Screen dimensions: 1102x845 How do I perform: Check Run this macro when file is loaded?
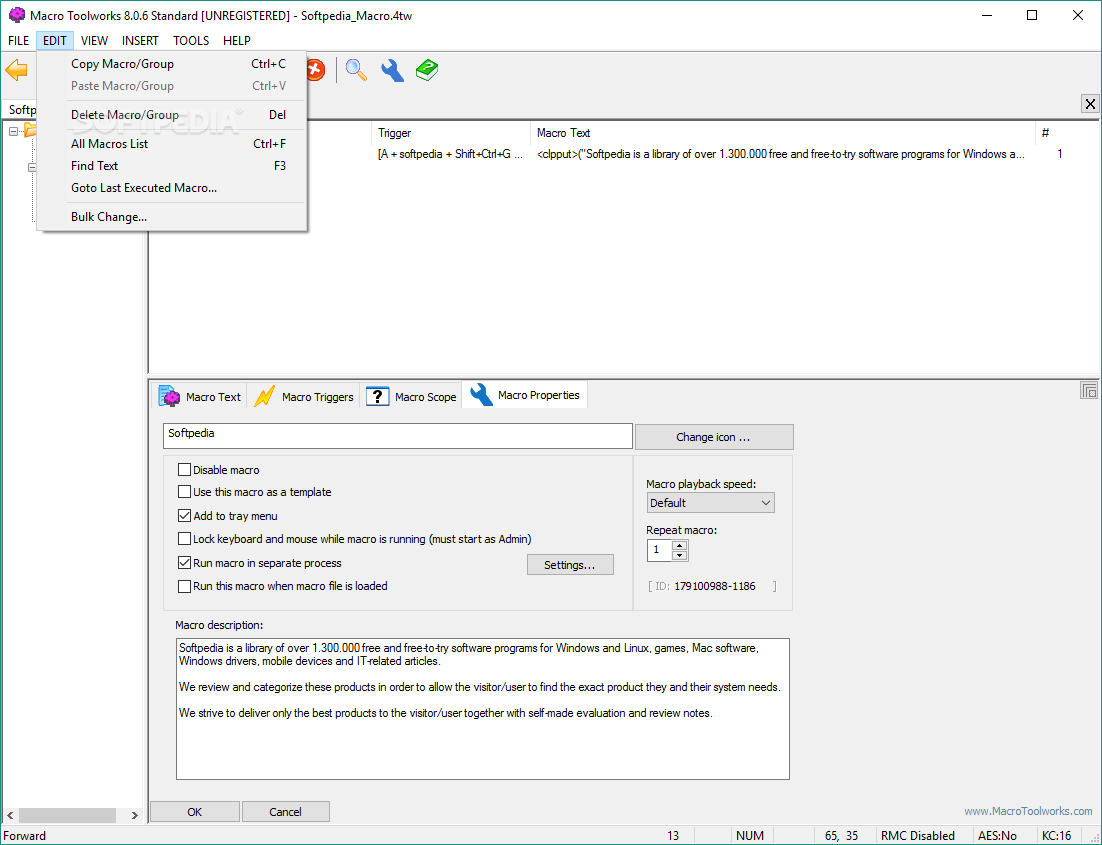(184, 586)
